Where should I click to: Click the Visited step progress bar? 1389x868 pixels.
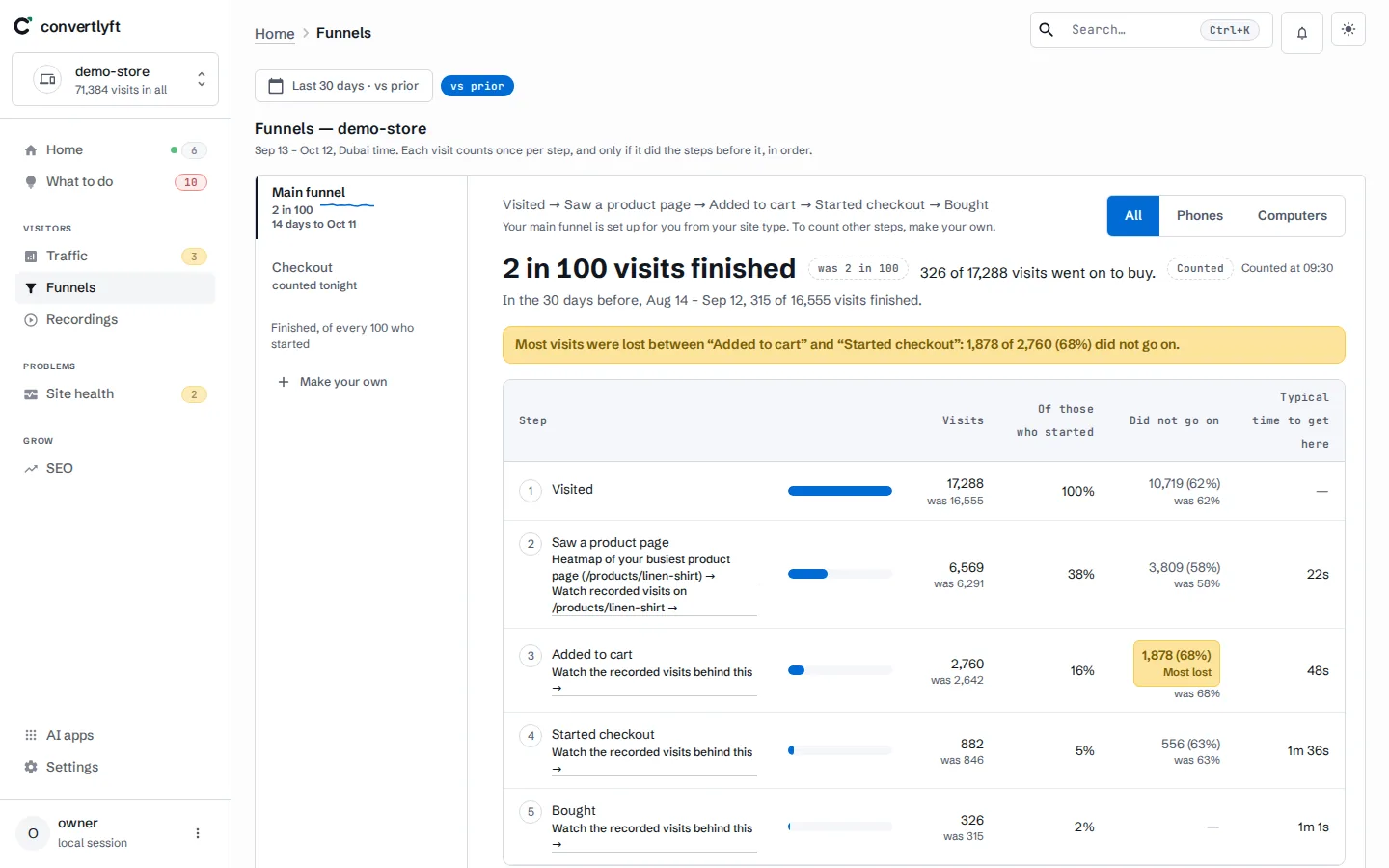[840, 491]
